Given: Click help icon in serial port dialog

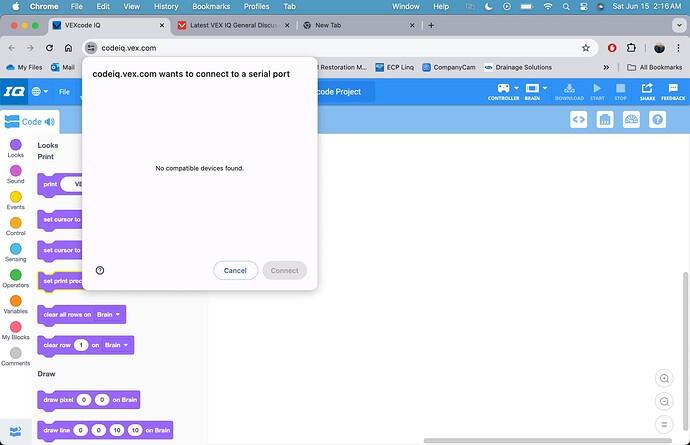Looking at the screenshot, I should point(100,270).
